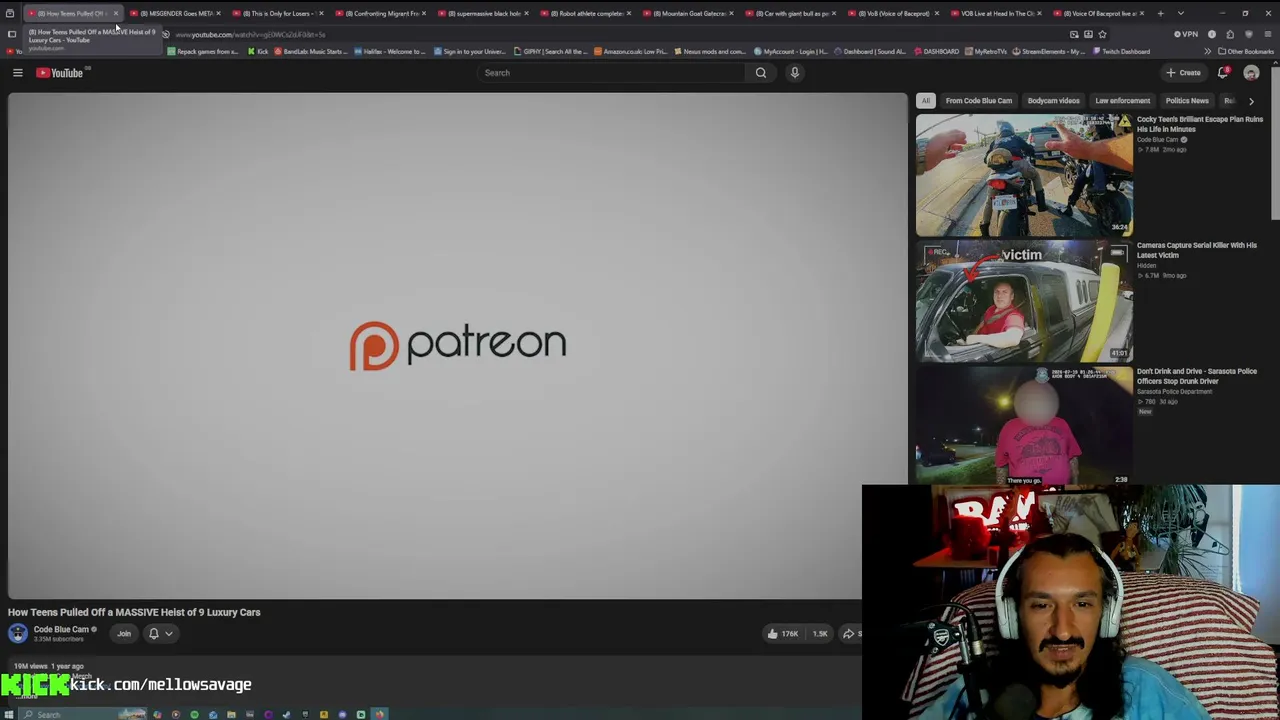This screenshot has width=1280, height=720.
Task: Show more bookmarks with the double chevron
Action: click(1207, 51)
